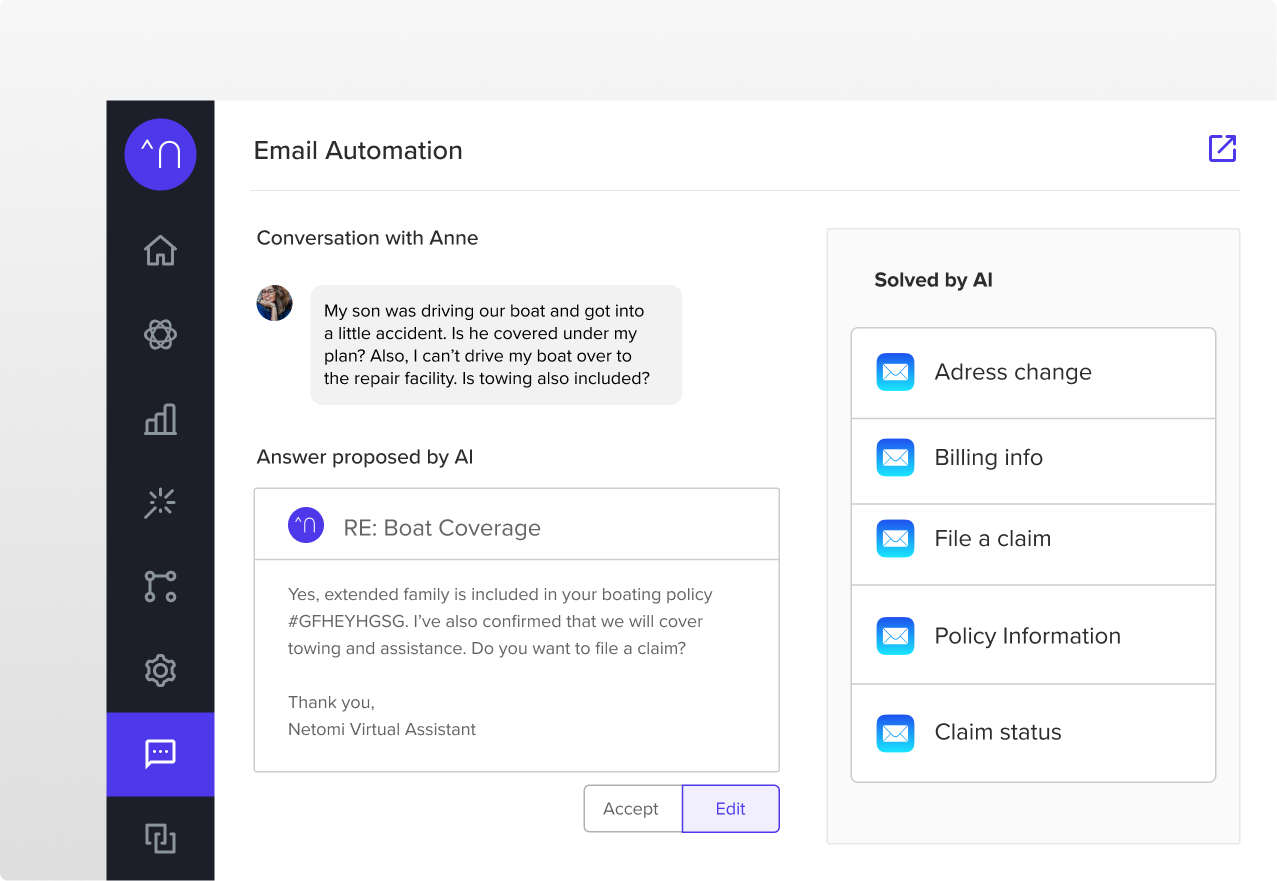
Task: Accept the AI proposed answer
Action: [632, 809]
